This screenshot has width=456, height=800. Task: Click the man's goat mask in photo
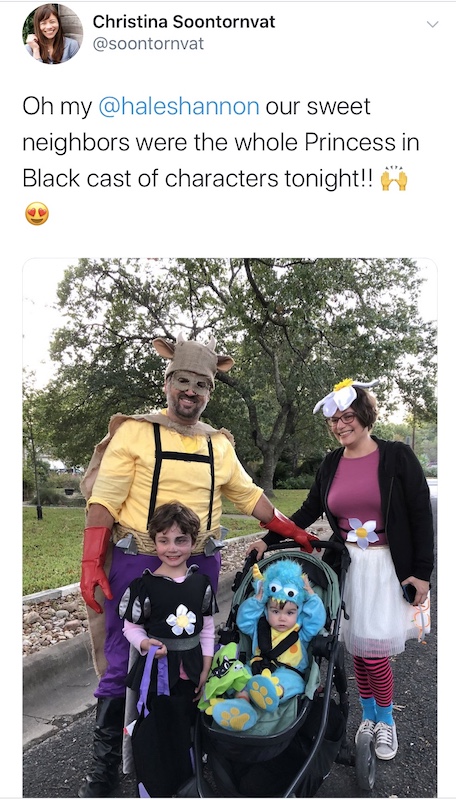pos(193,365)
